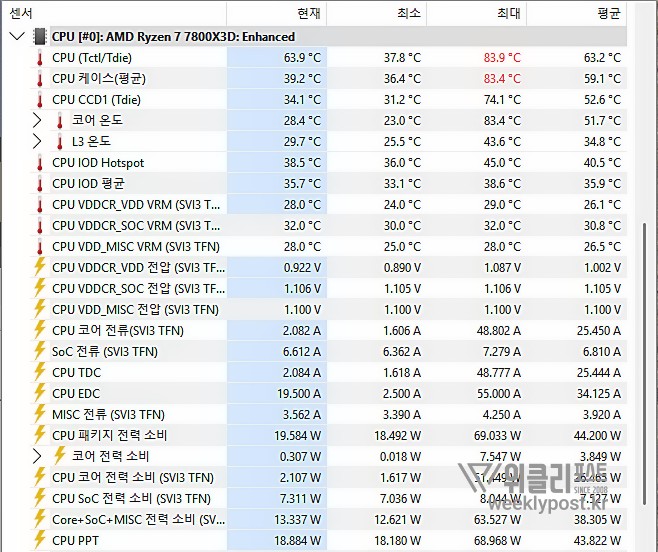Click thermometer icon beside CPU IOD Hotspot
The image size is (658, 552).
tap(40, 163)
